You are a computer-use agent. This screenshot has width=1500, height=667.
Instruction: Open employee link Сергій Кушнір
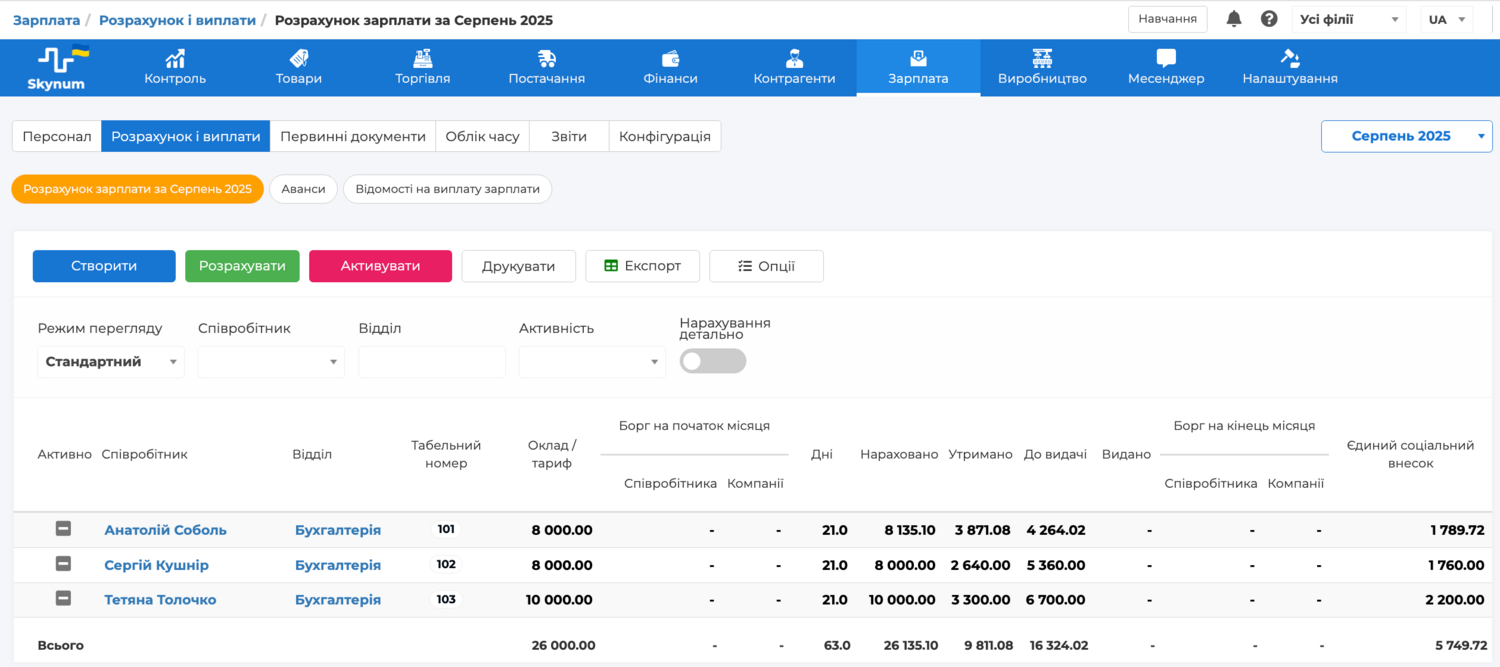[x=156, y=565]
